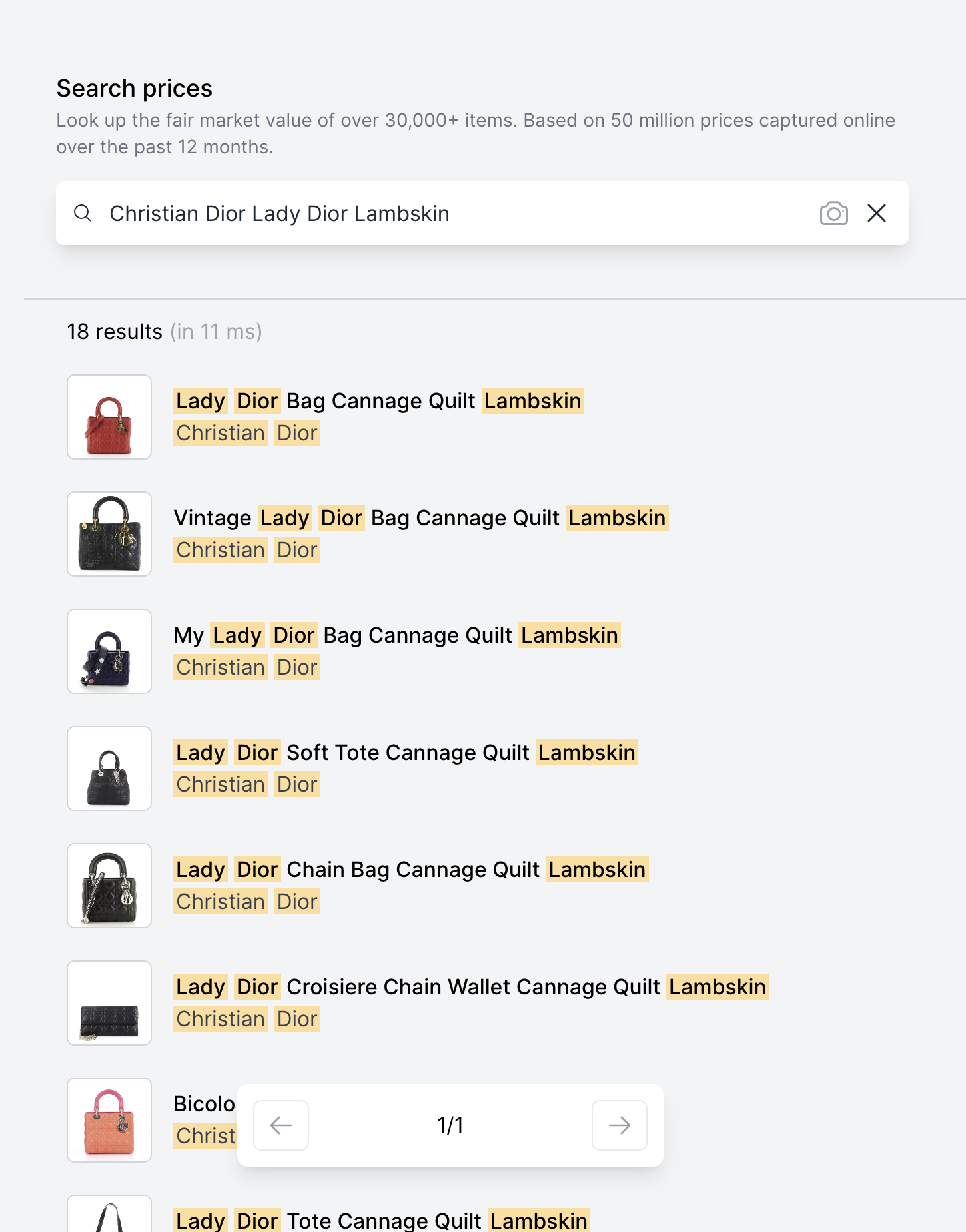Clear the search query with the X
The width and height of the screenshot is (966, 1232).
tap(877, 213)
